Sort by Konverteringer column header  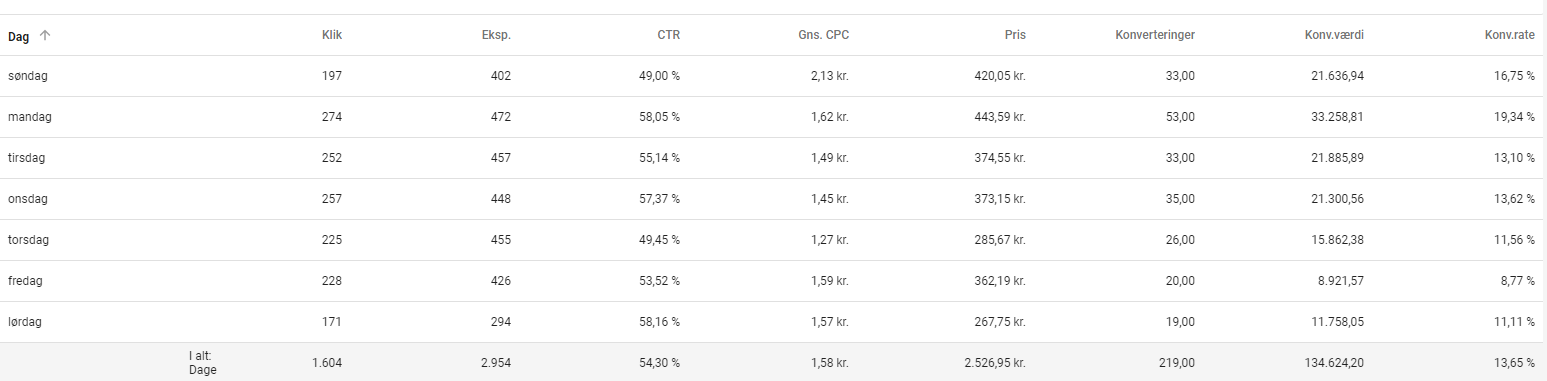click(x=1155, y=35)
